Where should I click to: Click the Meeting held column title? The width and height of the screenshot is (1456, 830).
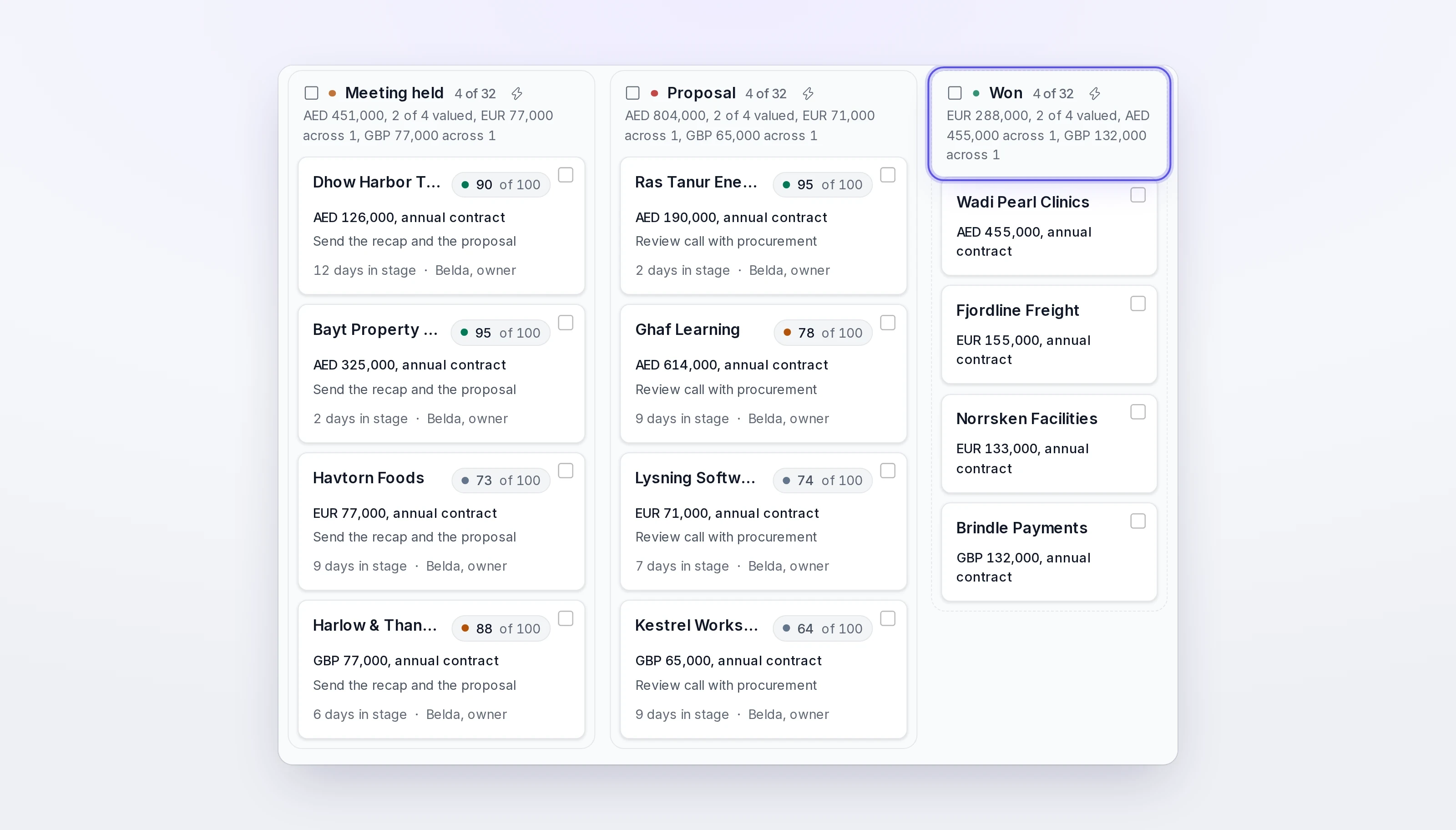tap(394, 93)
